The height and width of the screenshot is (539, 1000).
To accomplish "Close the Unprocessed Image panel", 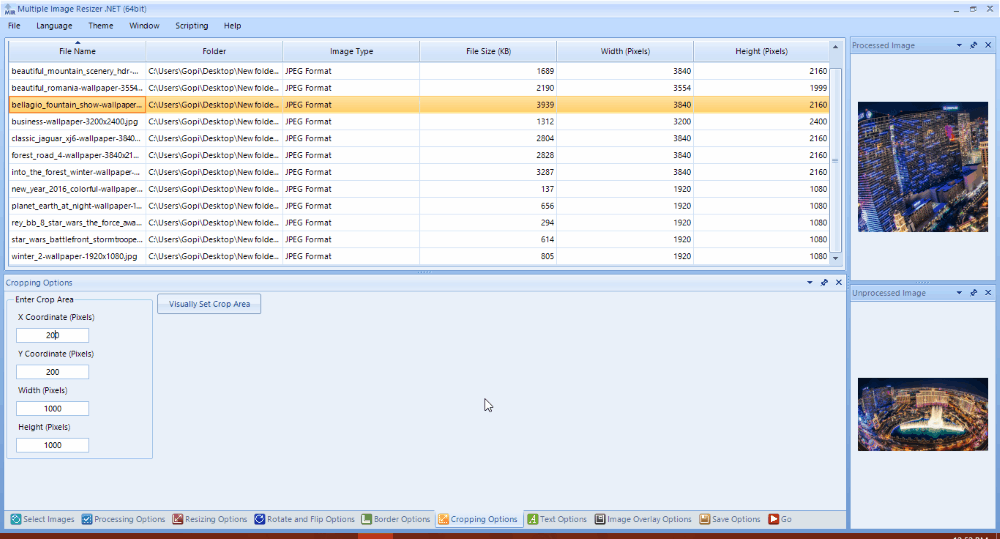I will click(x=988, y=293).
